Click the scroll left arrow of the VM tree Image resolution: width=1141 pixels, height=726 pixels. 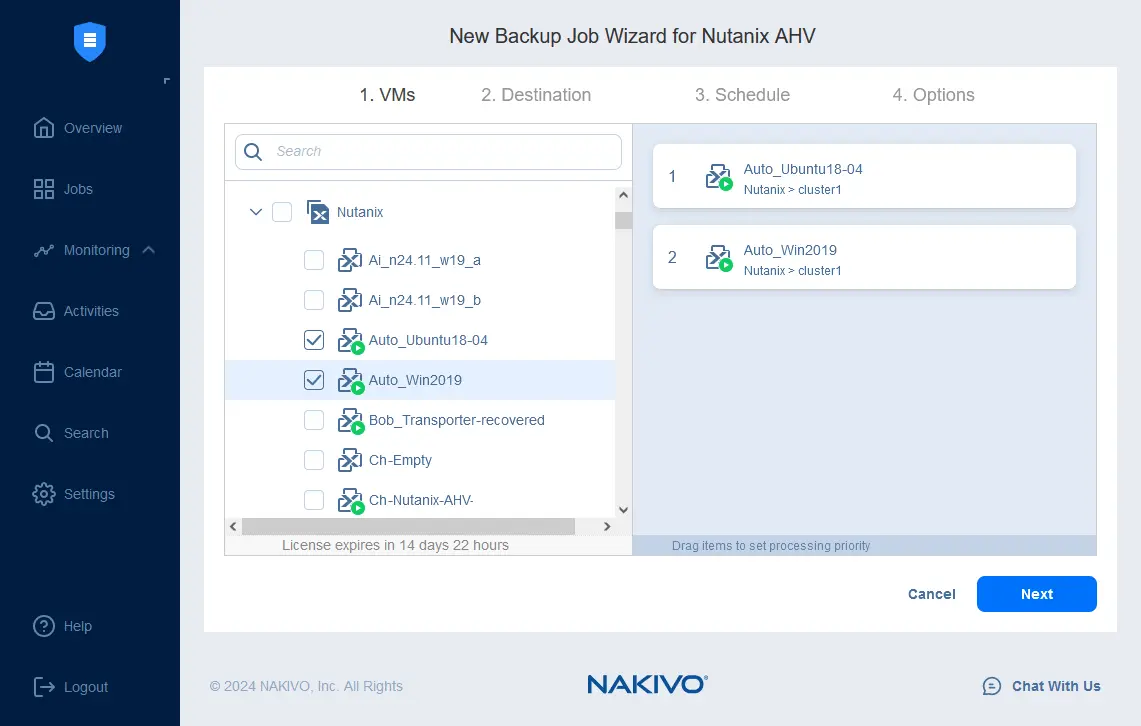(x=233, y=526)
